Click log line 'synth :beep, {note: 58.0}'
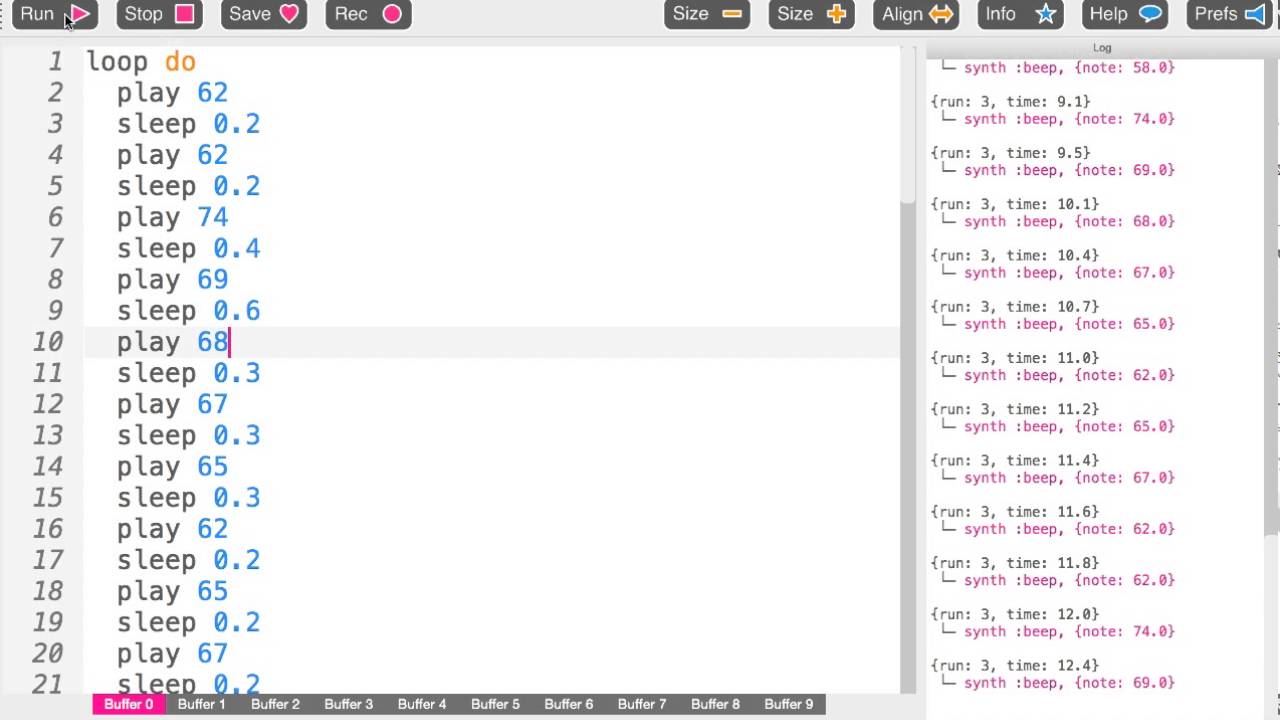The image size is (1280, 720). [x=1069, y=67]
